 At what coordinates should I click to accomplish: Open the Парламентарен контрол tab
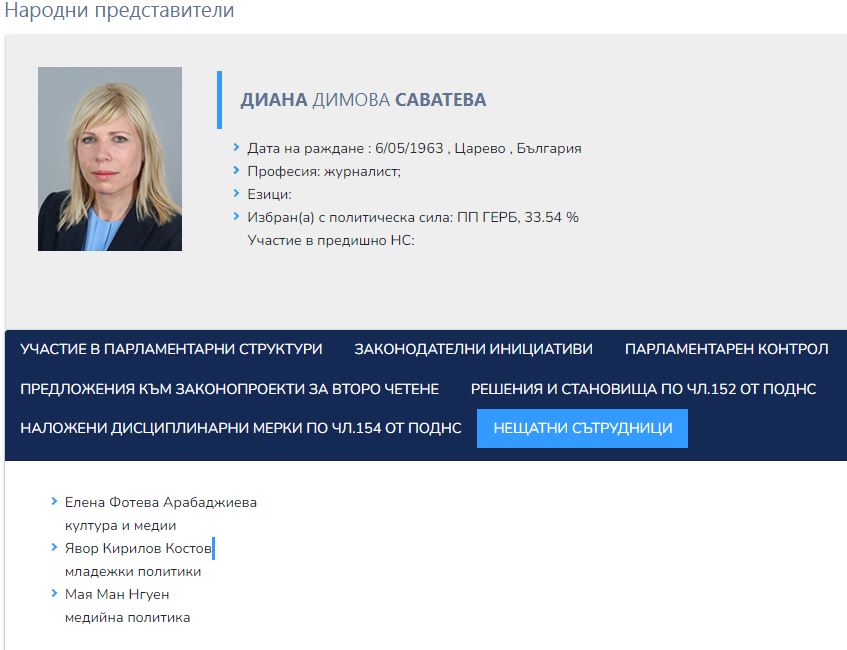point(727,349)
